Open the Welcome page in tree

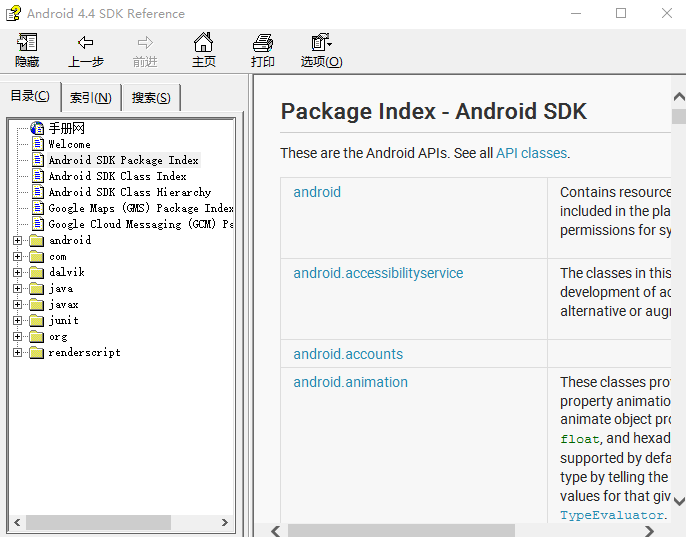[x=69, y=144]
